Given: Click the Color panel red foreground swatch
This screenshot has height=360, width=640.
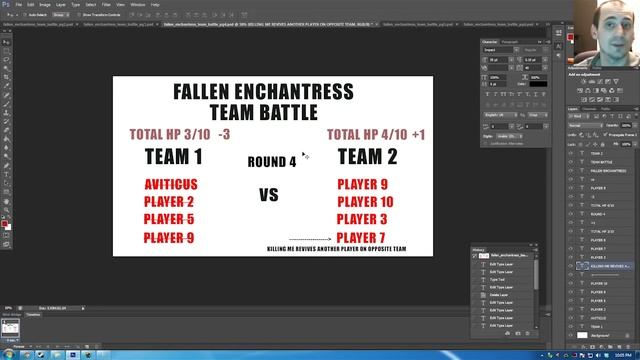Looking at the screenshot, I should [x=571, y=38].
